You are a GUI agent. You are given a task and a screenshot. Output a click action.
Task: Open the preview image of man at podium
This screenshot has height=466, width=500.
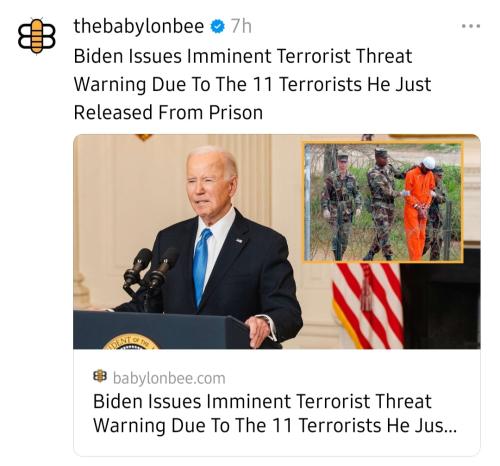click(277, 242)
